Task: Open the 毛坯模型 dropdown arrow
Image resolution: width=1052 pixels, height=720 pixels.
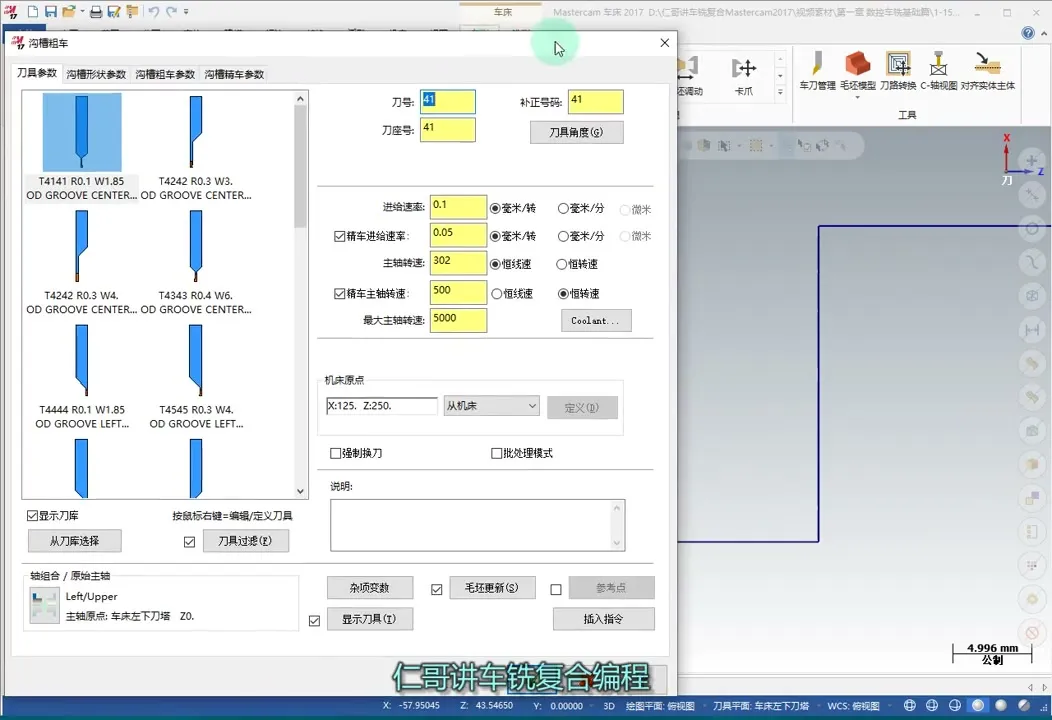Action: (857, 97)
